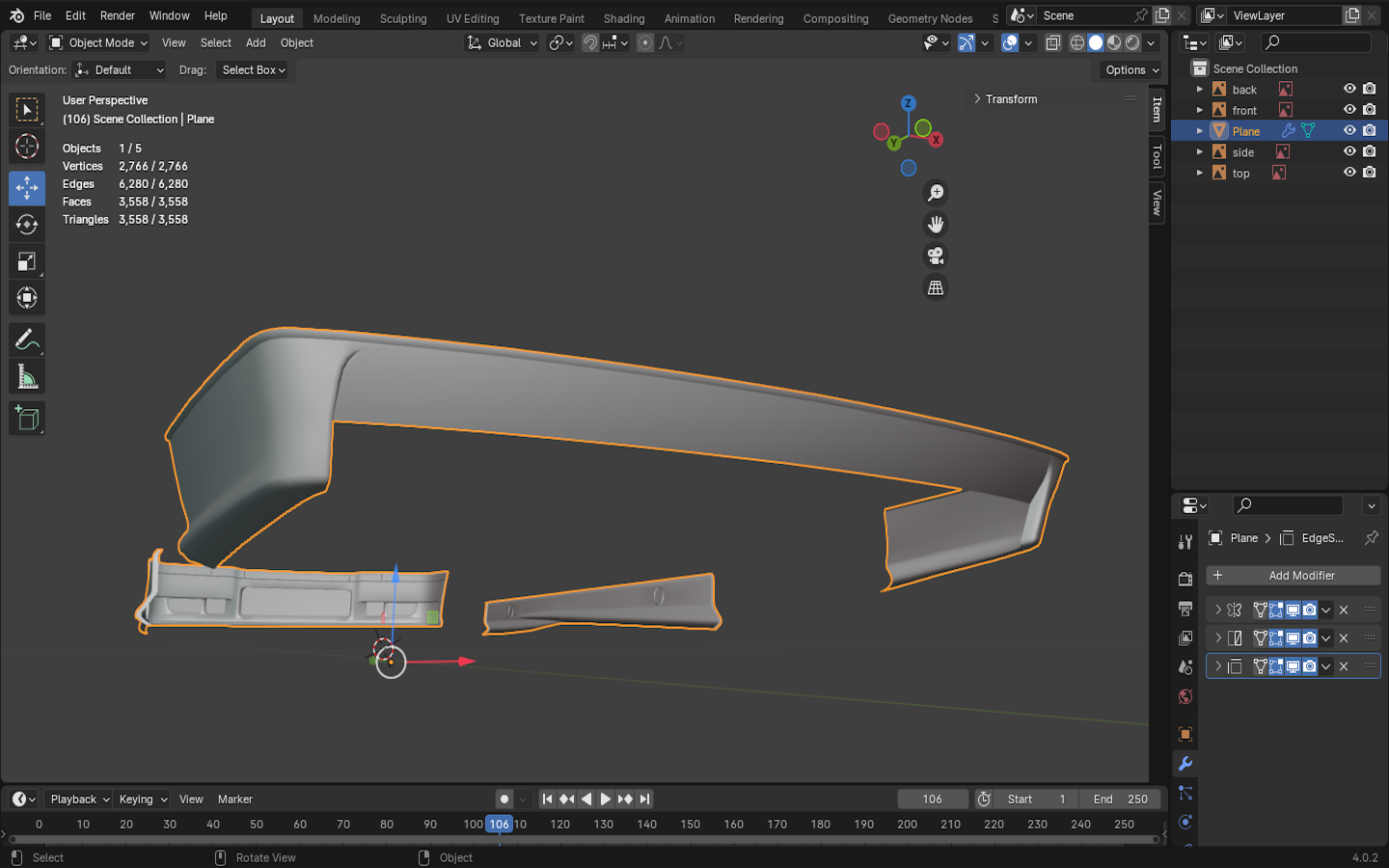Open the Global transform orientation dropdown

(502, 42)
